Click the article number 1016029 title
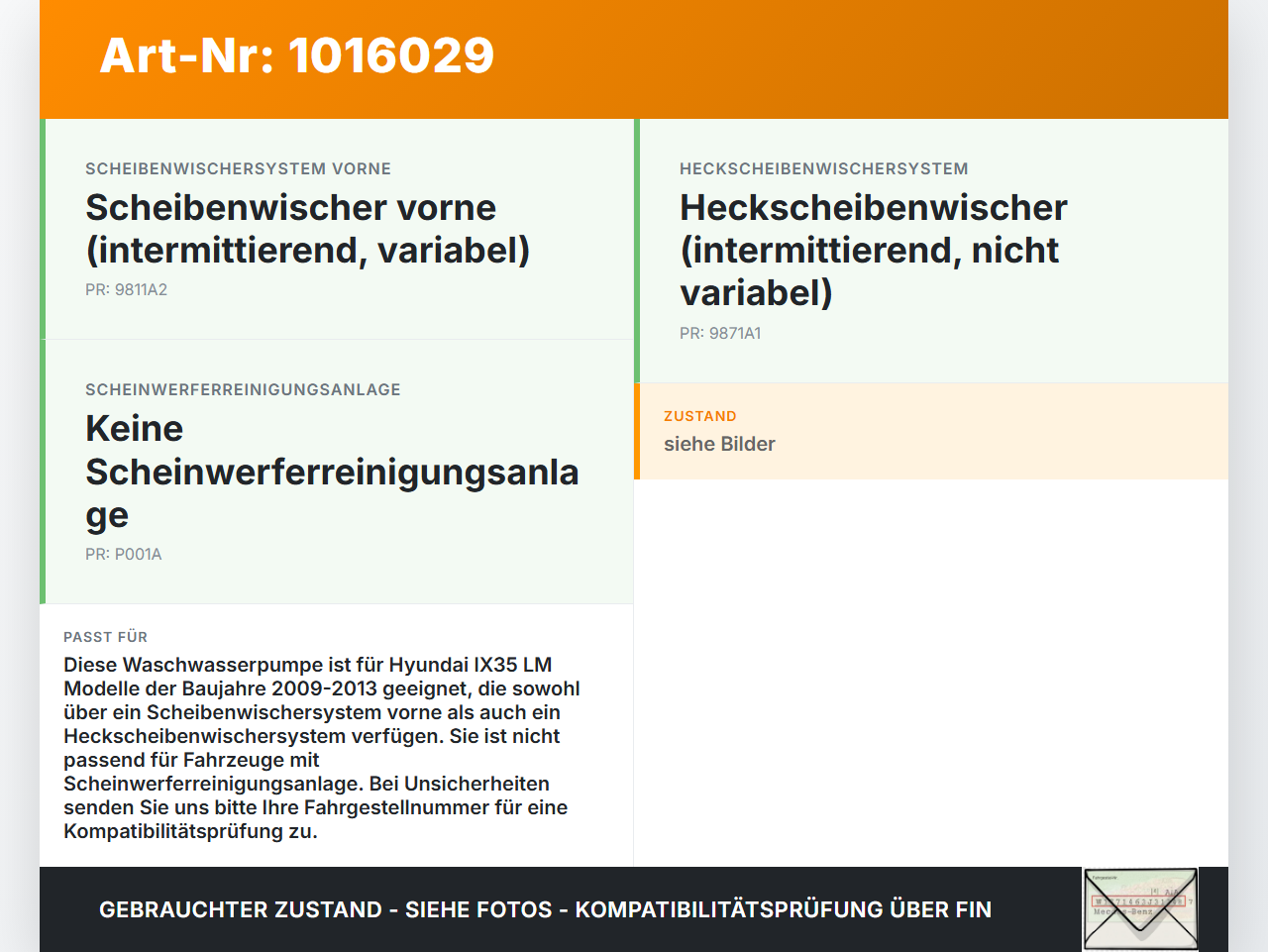Image resolution: width=1268 pixels, height=952 pixels. coord(297,56)
